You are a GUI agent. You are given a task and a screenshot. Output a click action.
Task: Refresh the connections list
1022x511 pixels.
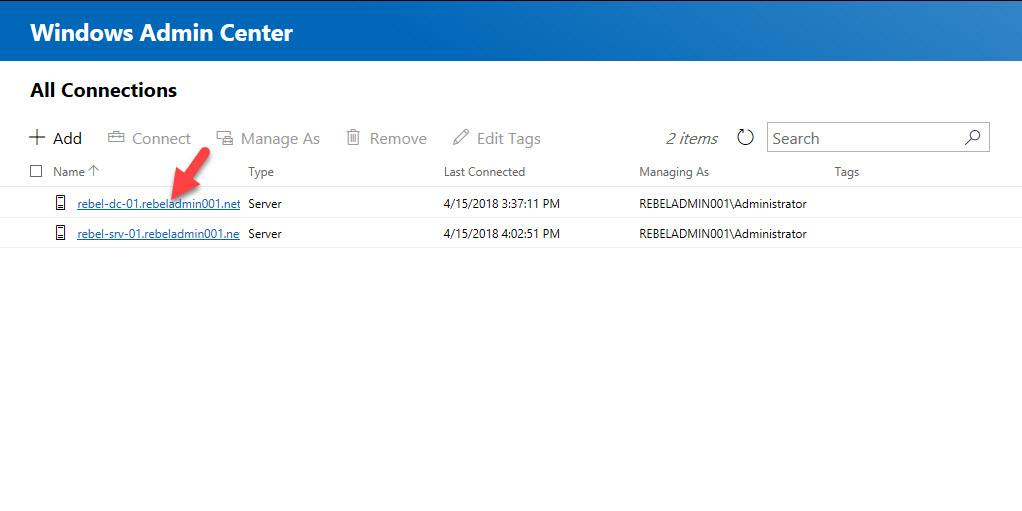pos(745,138)
